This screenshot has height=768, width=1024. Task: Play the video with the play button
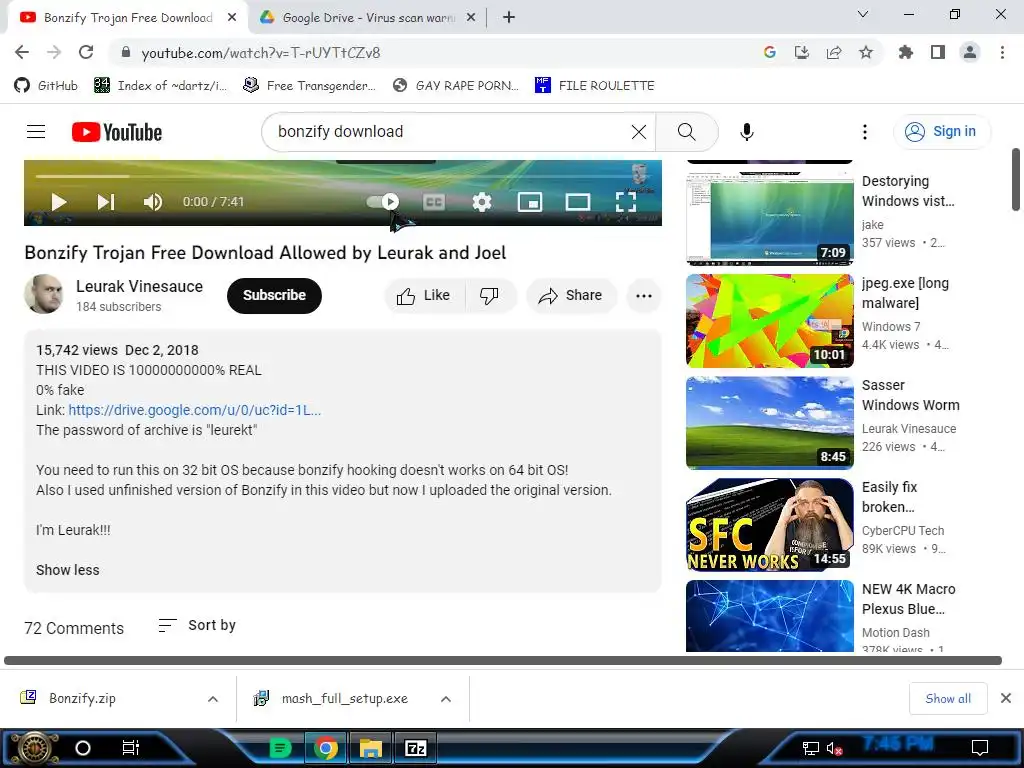(x=59, y=202)
